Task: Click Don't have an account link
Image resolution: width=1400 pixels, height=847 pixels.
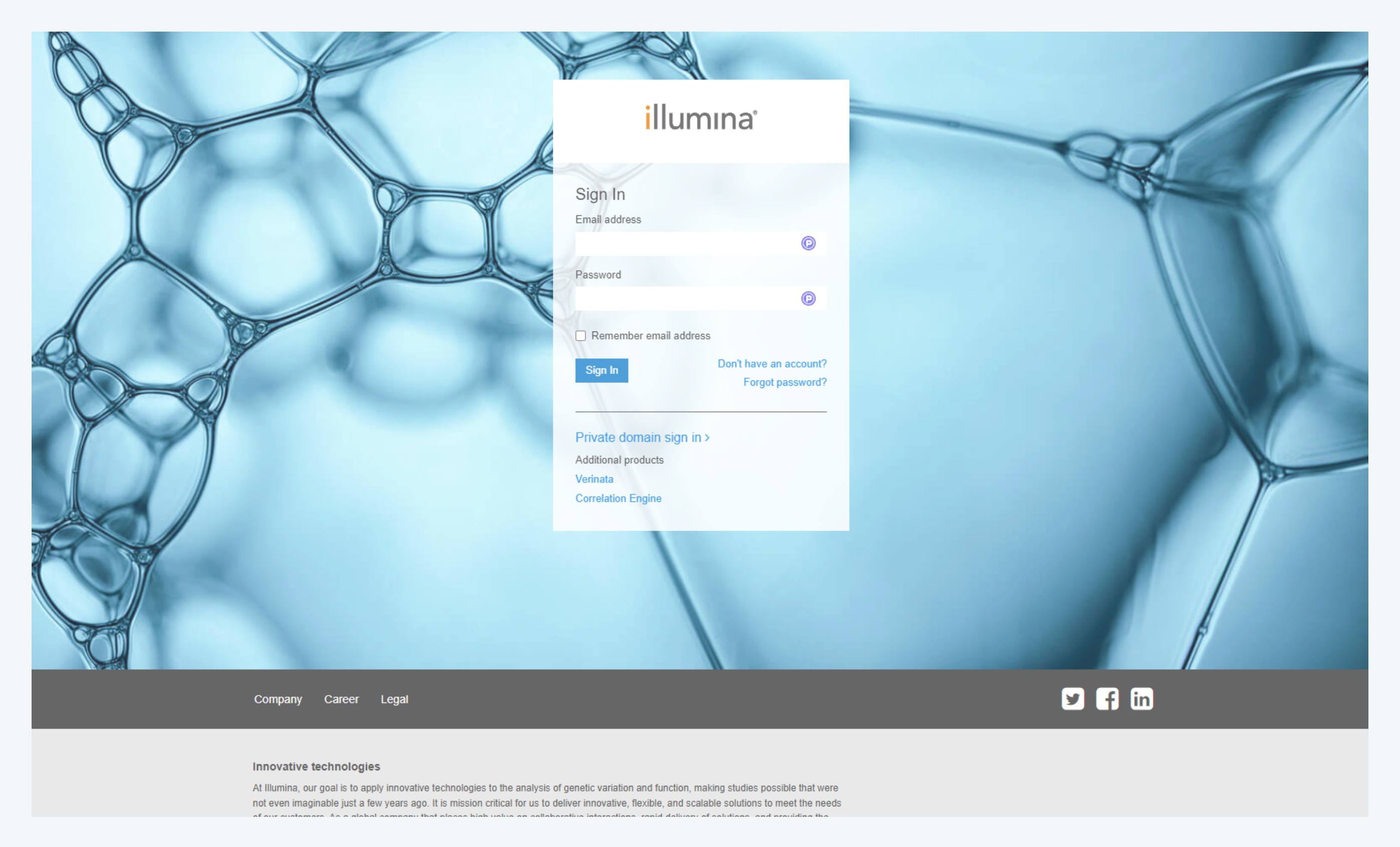Action: click(771, 364)
